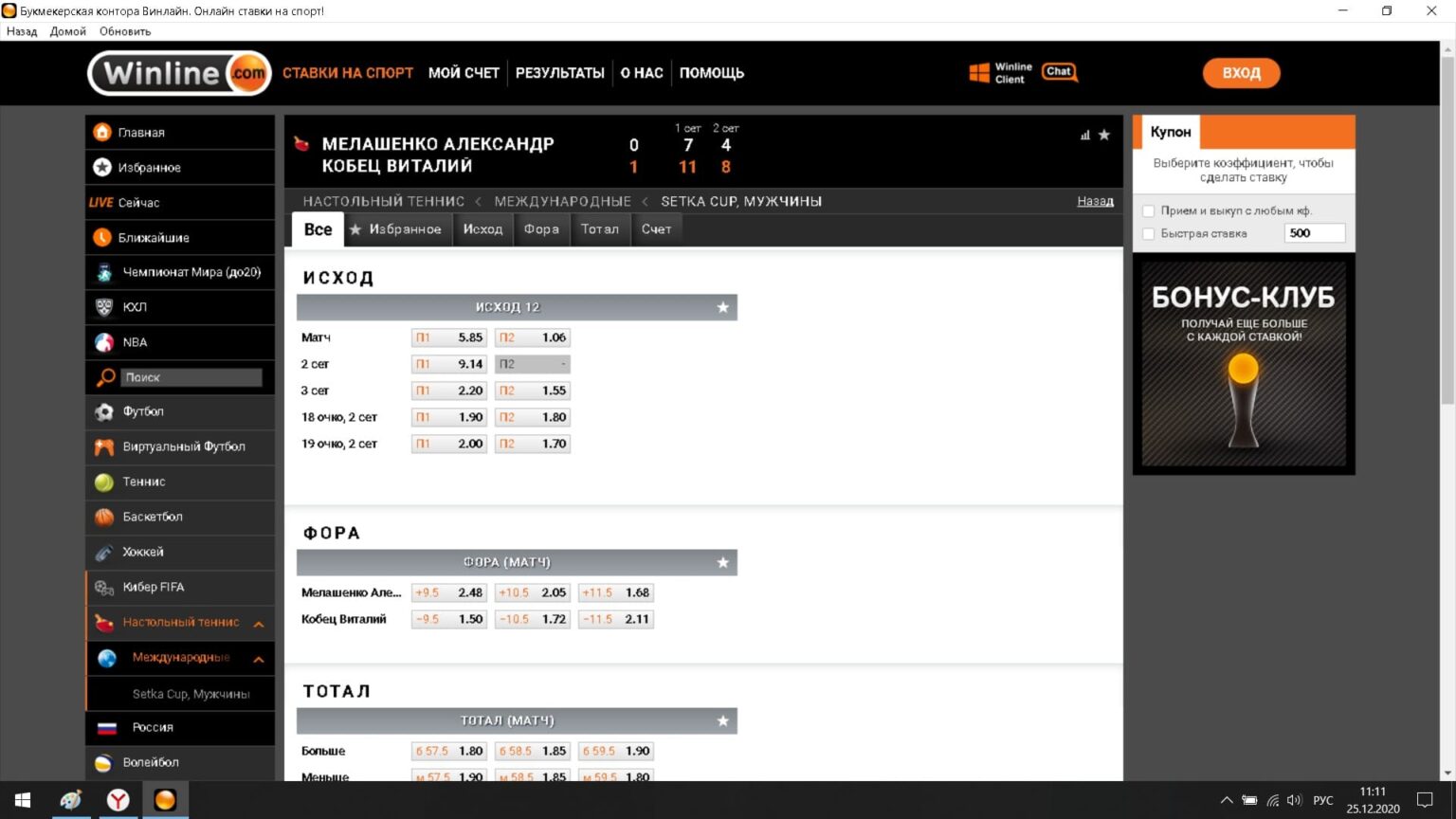1456x819 pixels.
Task: Open the notification center in taskbar
Action: coord(1425,800)
